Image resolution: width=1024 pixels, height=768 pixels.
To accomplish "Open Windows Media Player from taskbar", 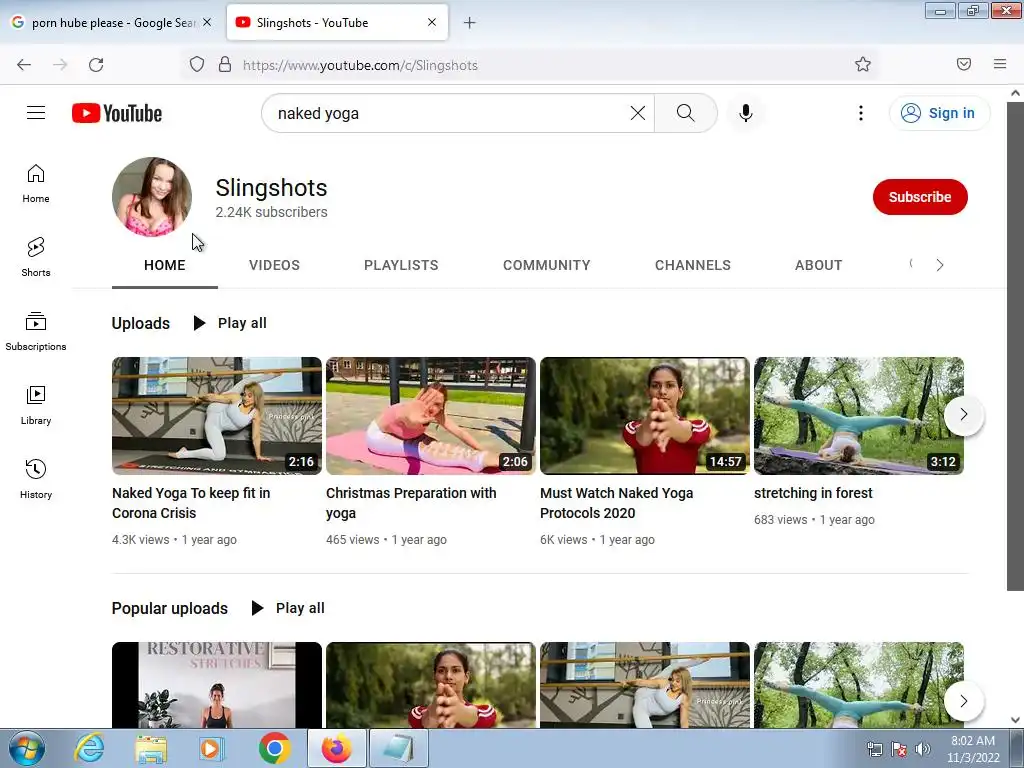I will (212, 748).
